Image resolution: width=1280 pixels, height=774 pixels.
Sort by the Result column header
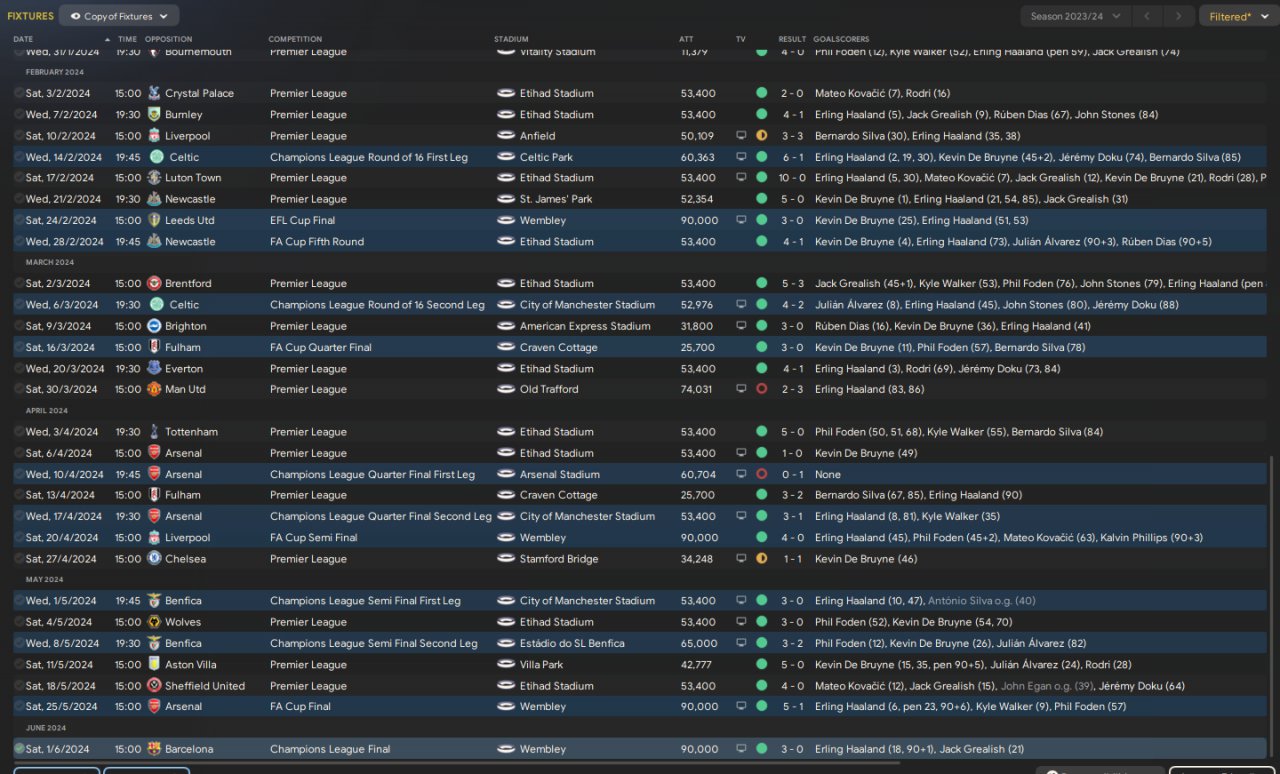point(792,39)
